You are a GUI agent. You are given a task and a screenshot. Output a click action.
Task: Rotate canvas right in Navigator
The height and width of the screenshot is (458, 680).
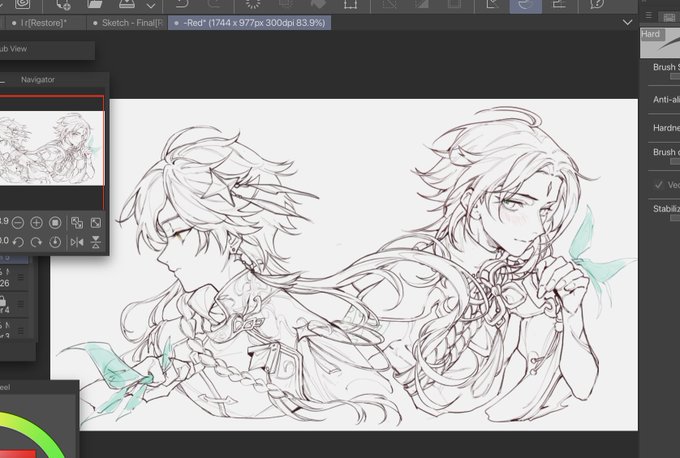[36, 242]
